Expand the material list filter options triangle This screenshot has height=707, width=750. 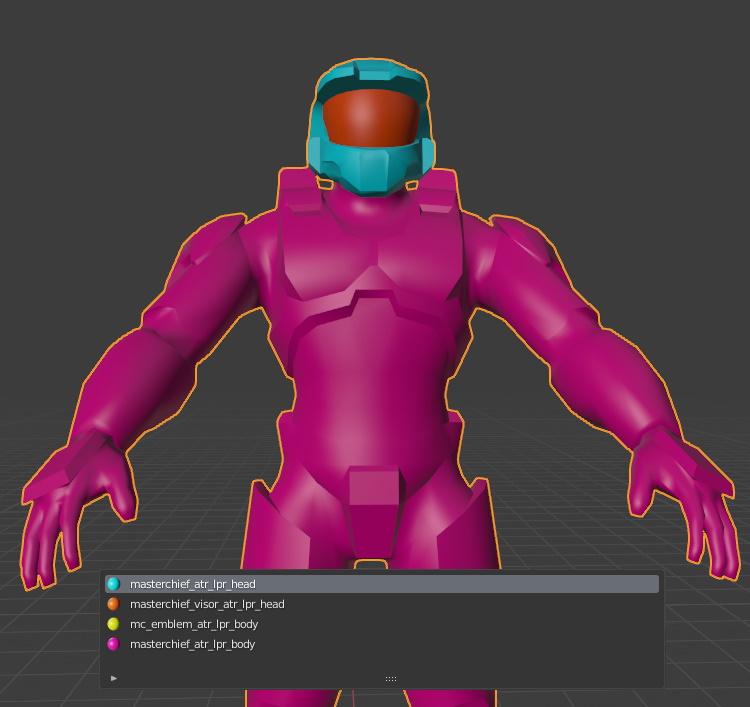coord(114,678)
